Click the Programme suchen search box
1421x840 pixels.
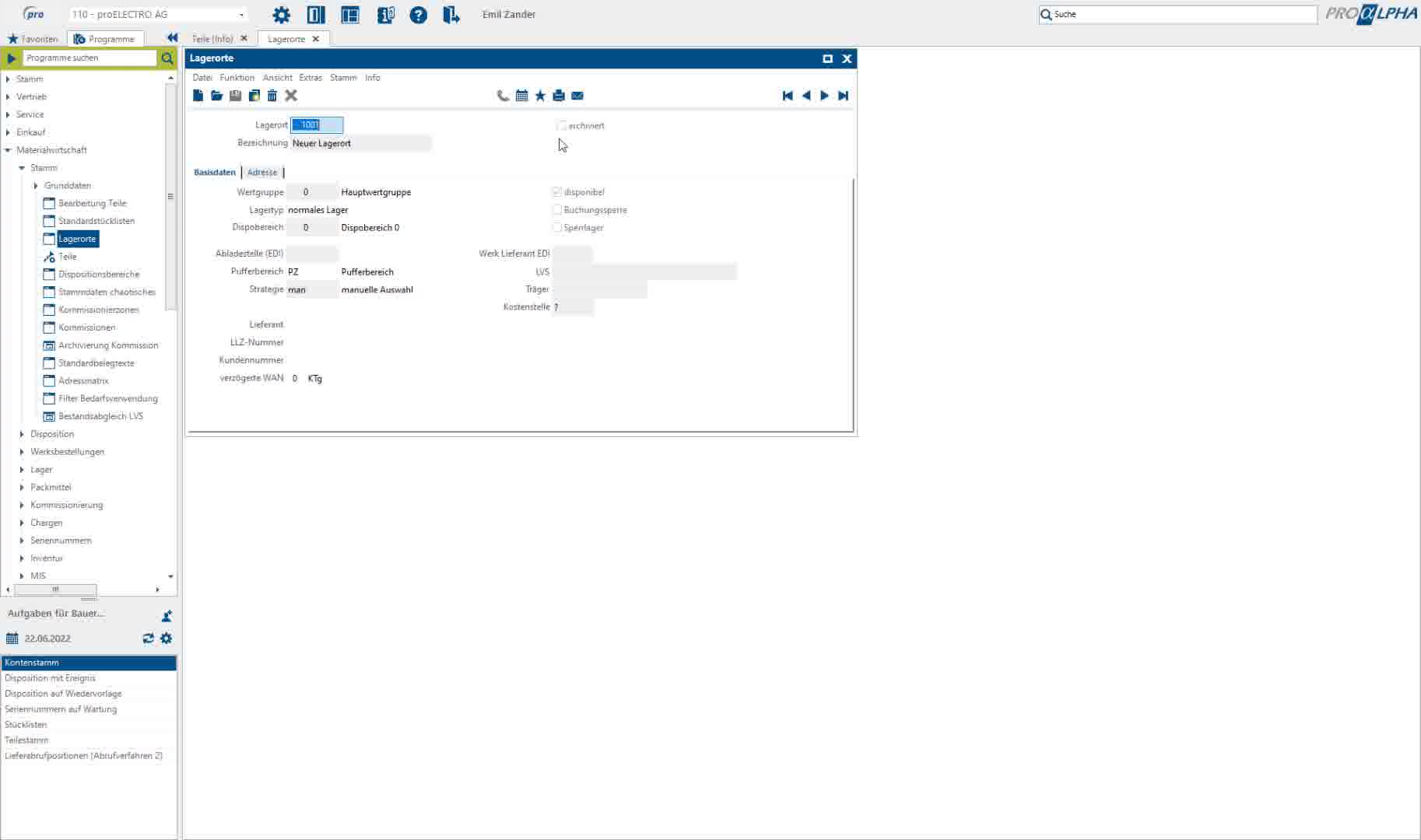click(x=89, y=58)
